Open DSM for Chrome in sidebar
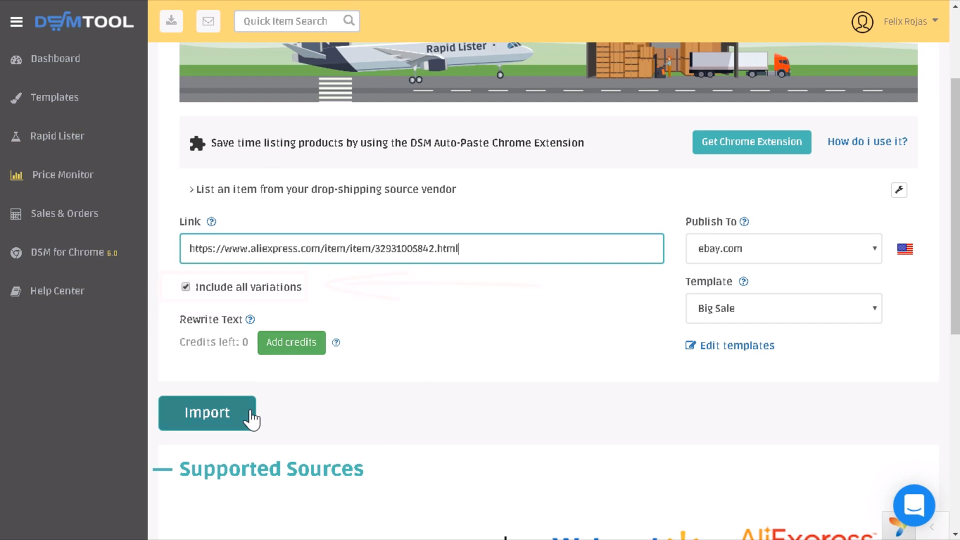The image size is (960, 540). 73,252
